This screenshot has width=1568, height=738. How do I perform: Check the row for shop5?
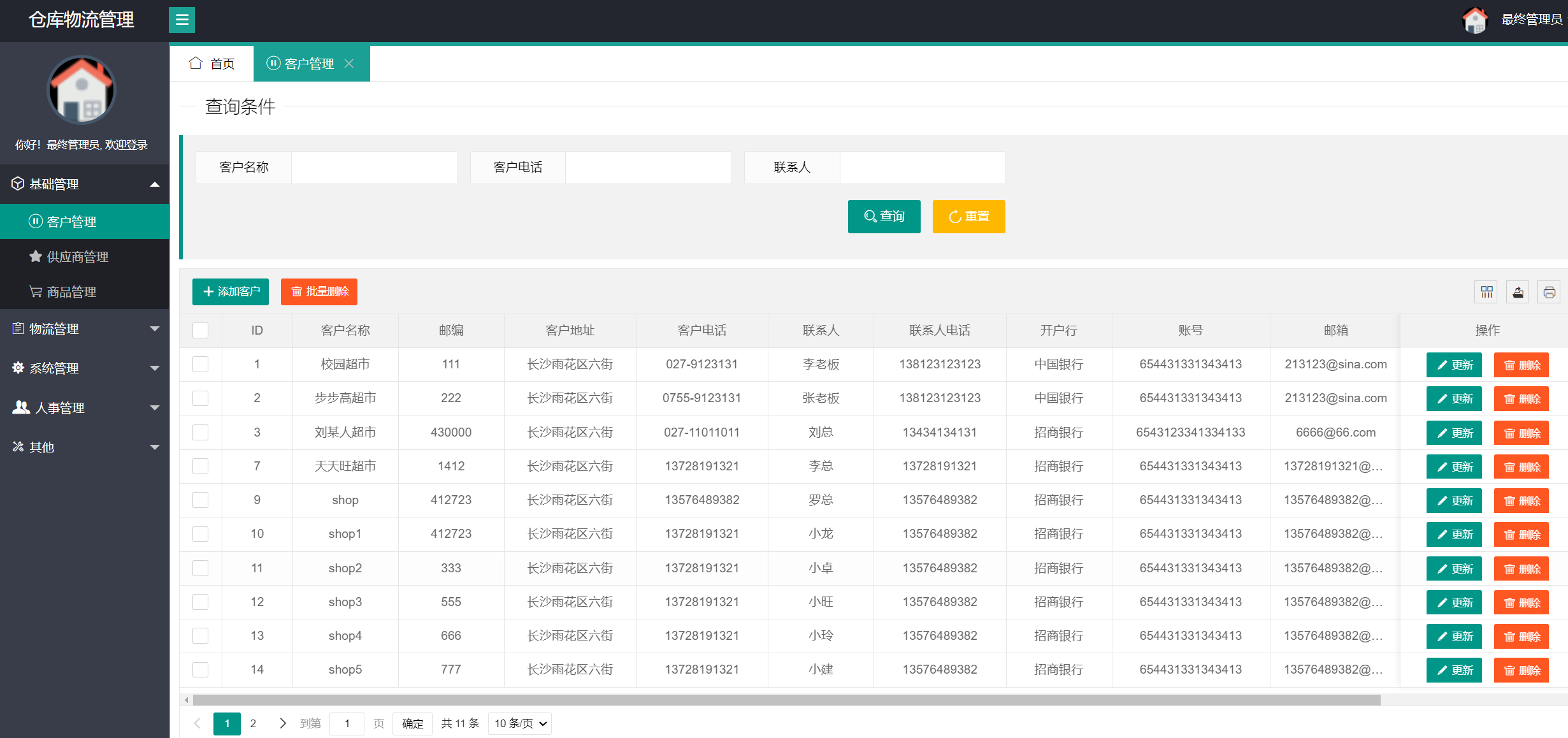[201, 669]
